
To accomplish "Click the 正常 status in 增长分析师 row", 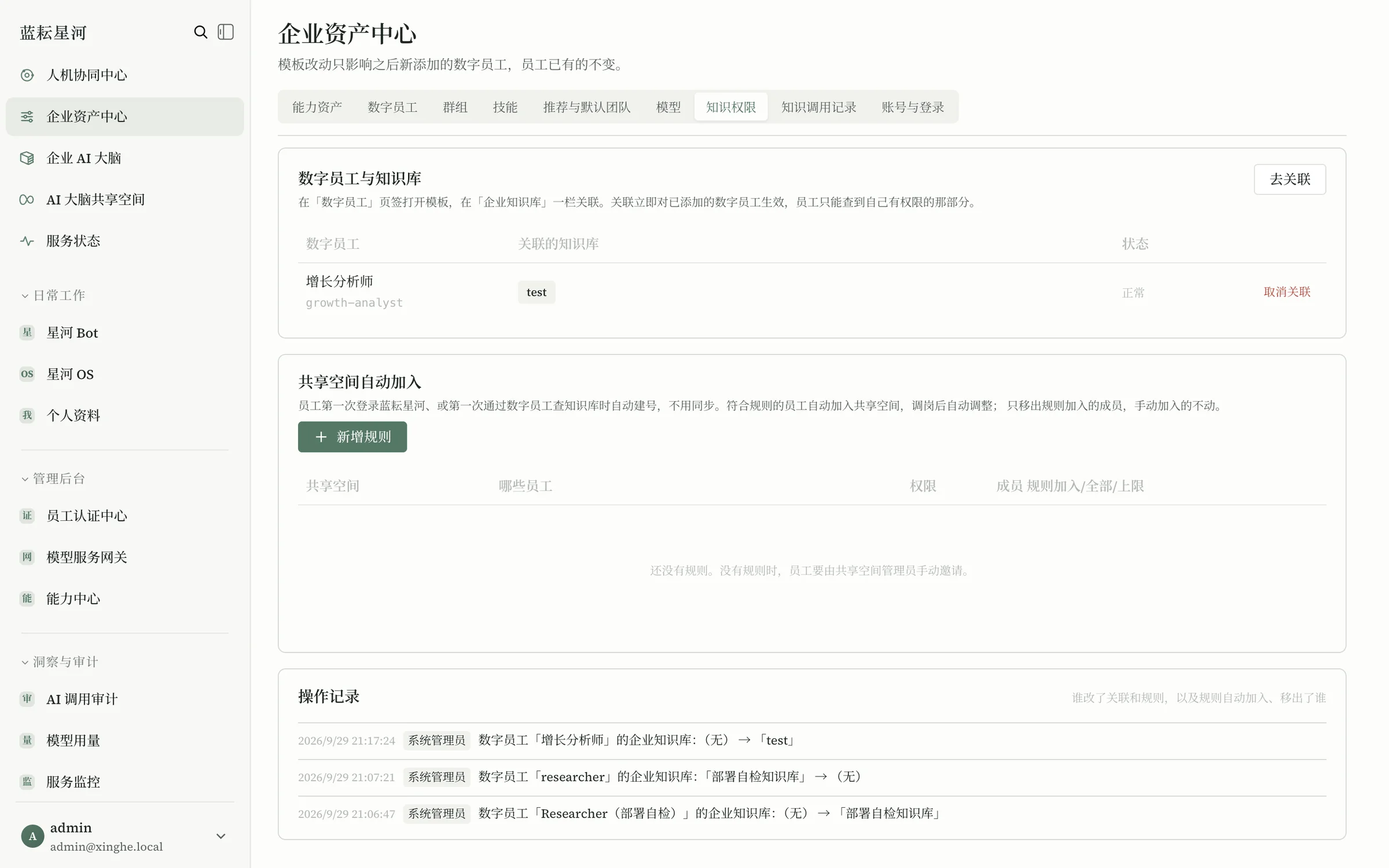I will click(x=1133, y=293).
